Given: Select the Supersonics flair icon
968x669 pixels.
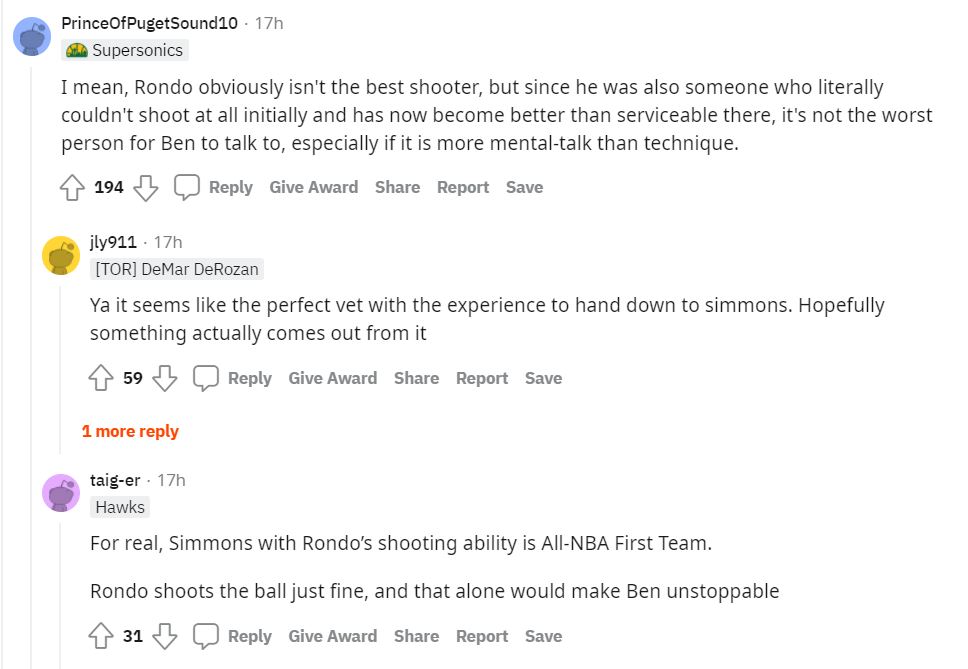Looking at the screenshot, I should point(77,49).
